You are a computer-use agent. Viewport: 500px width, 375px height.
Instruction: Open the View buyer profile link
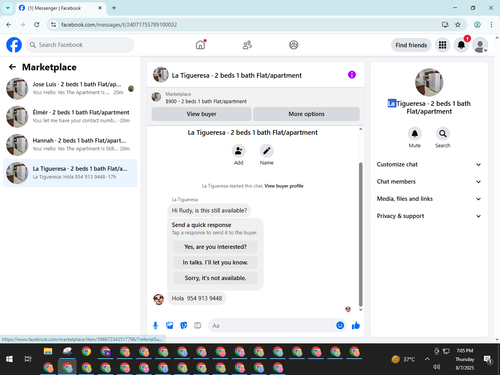(x=284, y=186)
